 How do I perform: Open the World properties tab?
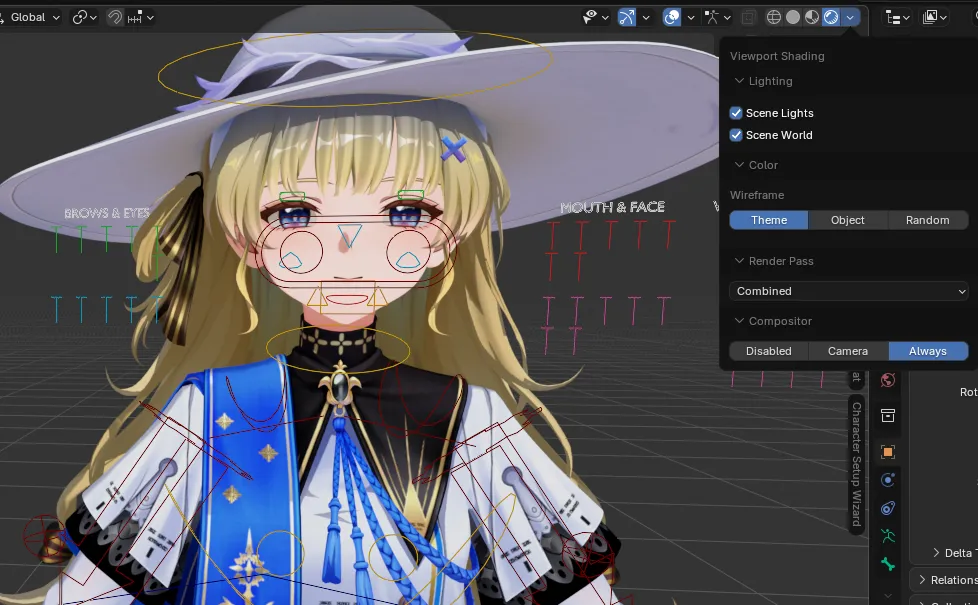(x=888, y=379)
